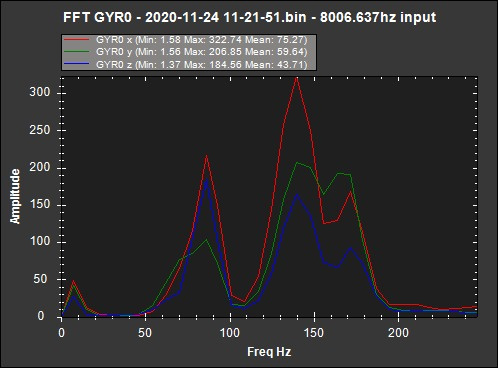Click the blue GYR0 z legend line swatch

click(76, 64)
